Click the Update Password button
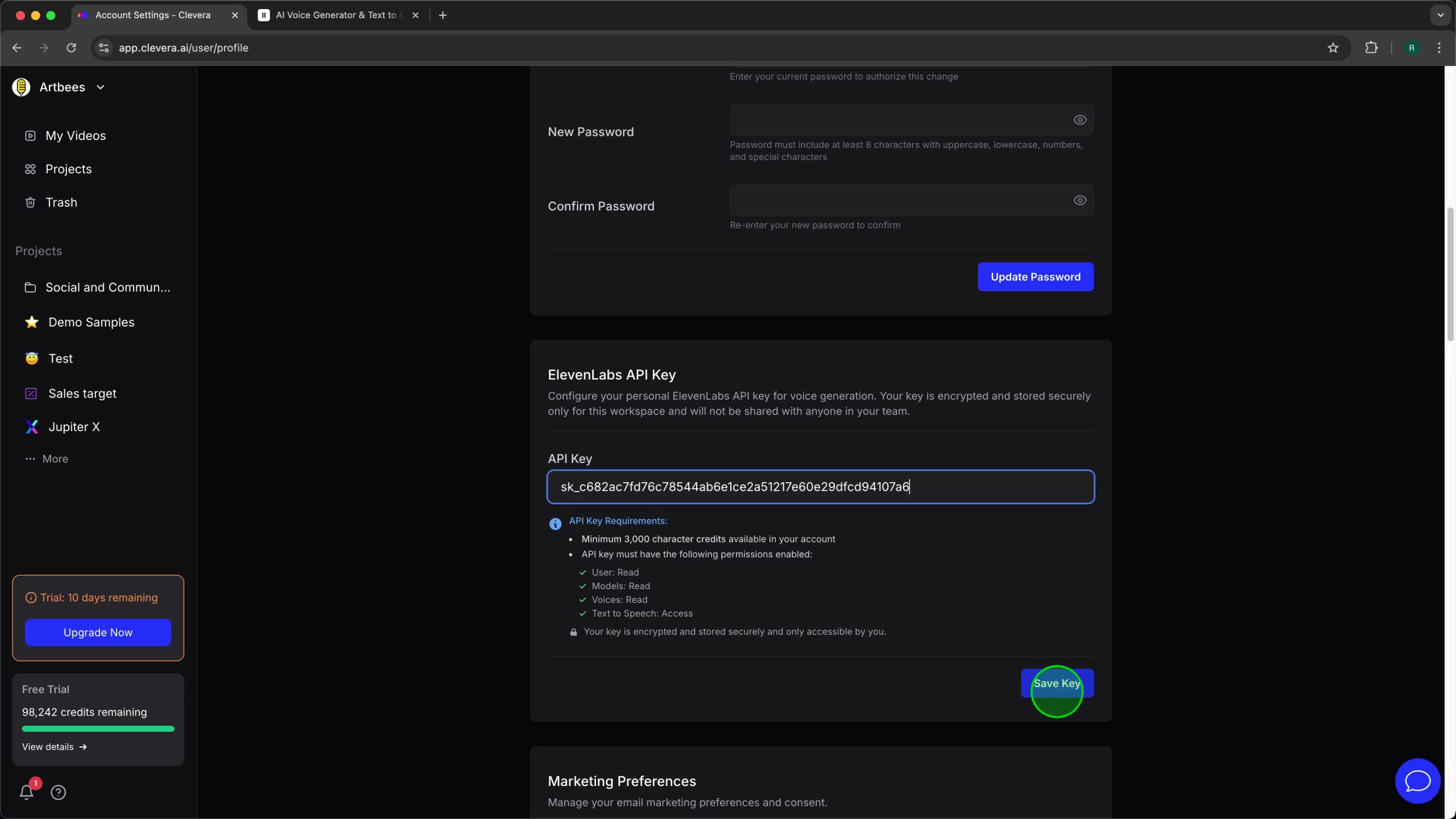 (x=1035, y=277)
